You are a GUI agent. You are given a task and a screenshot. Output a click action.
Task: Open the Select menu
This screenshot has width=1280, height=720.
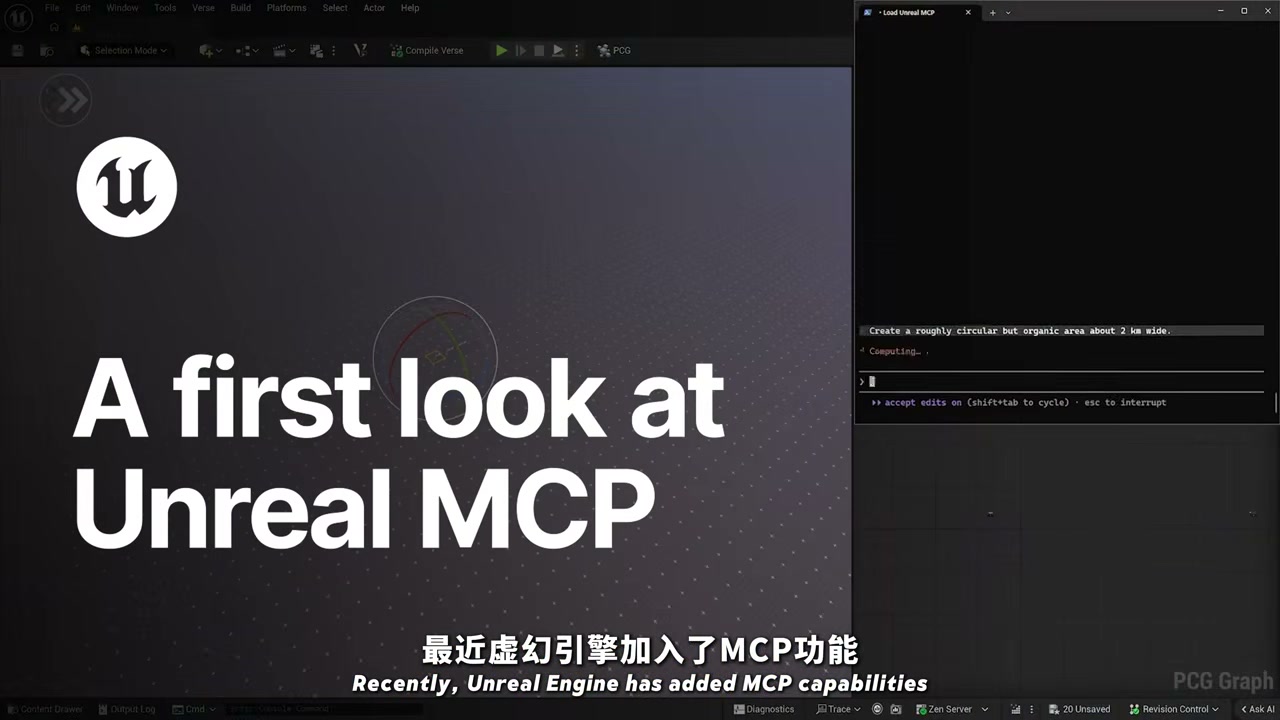pos(335,8)
